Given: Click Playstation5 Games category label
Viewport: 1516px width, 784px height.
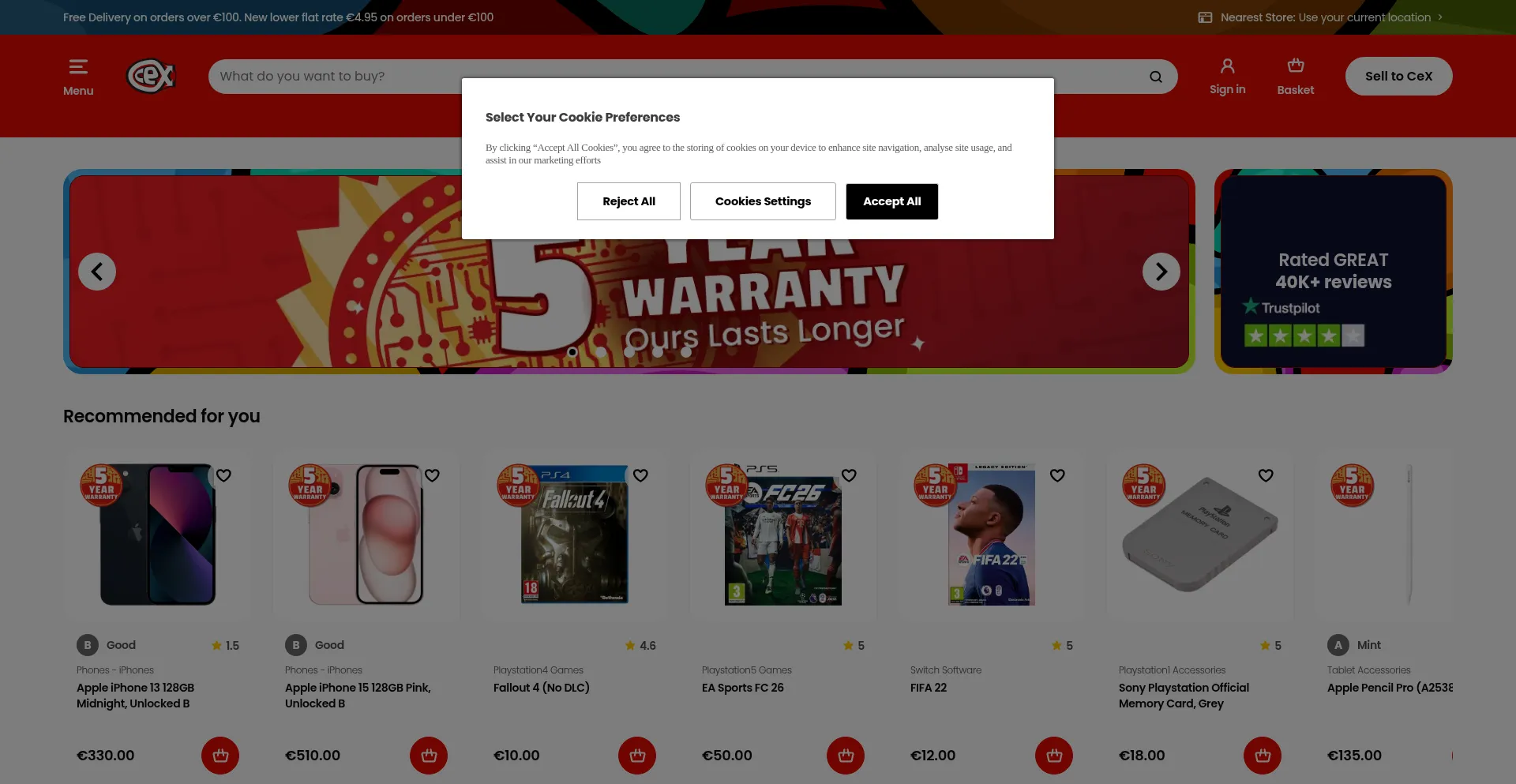Looking at the screenshot, I should click(x=747, y=670).
